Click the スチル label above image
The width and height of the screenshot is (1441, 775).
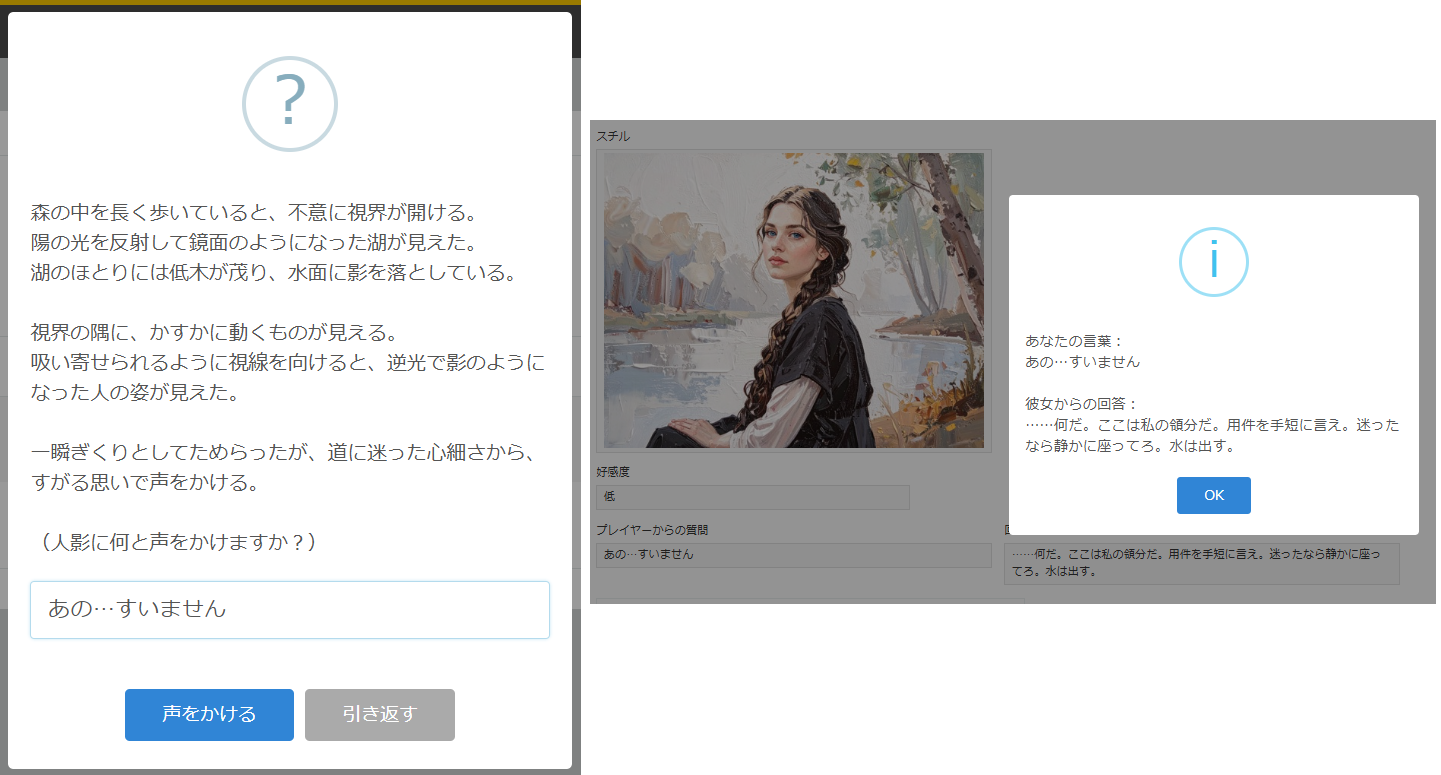coord(613,136)
